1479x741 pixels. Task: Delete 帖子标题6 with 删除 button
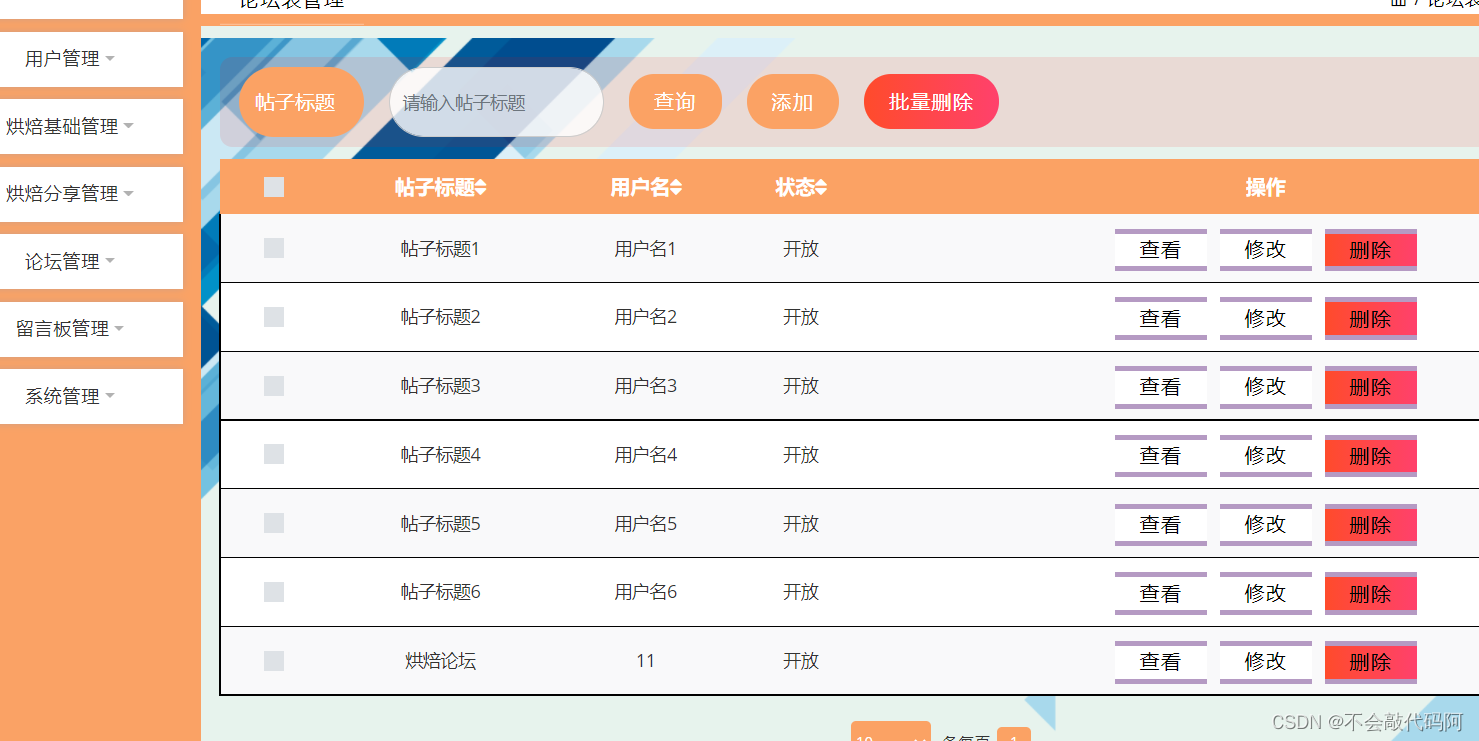coord(1371,594)
